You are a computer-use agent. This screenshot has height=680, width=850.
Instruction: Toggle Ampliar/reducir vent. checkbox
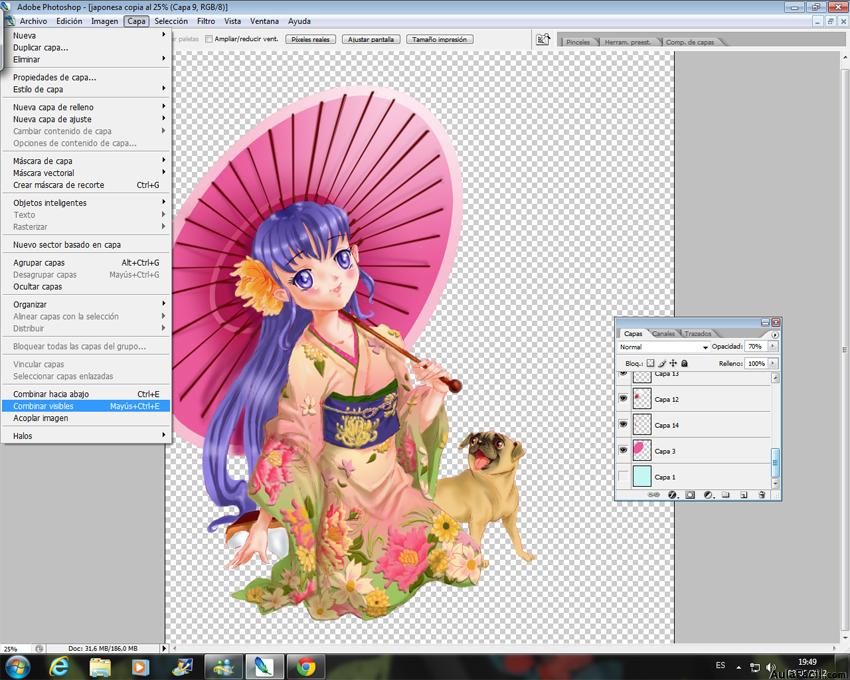click(209, 39)
